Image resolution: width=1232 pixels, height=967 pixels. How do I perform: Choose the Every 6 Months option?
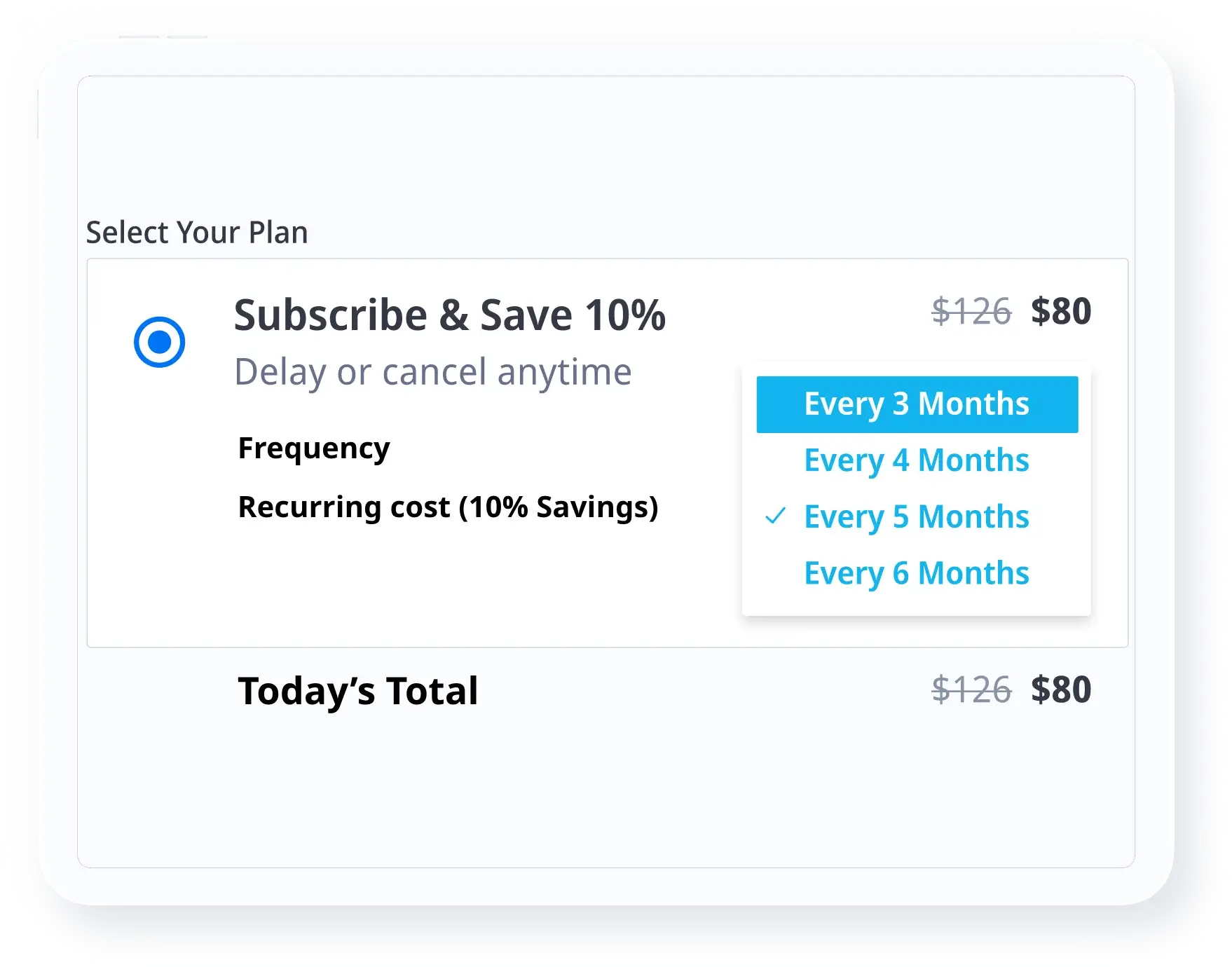coord(917,573)
